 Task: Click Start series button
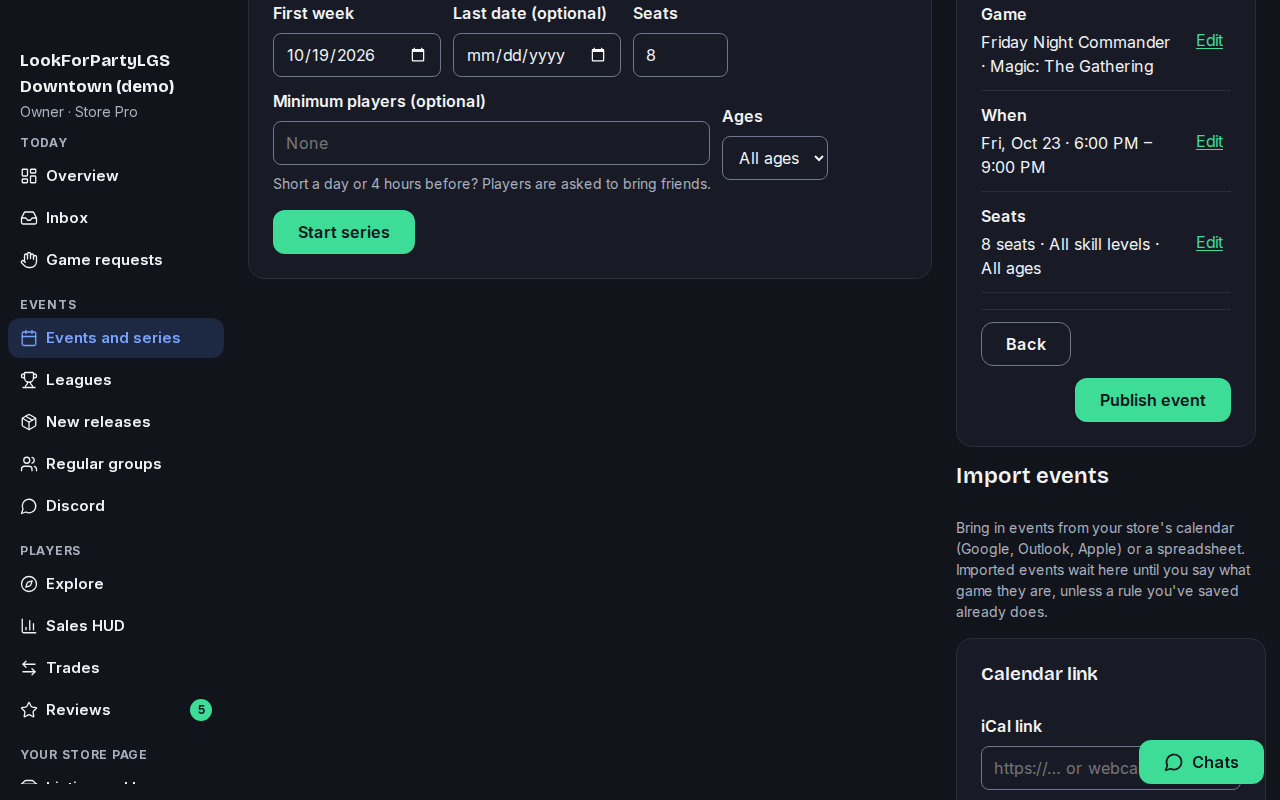(x=344, y=232)
